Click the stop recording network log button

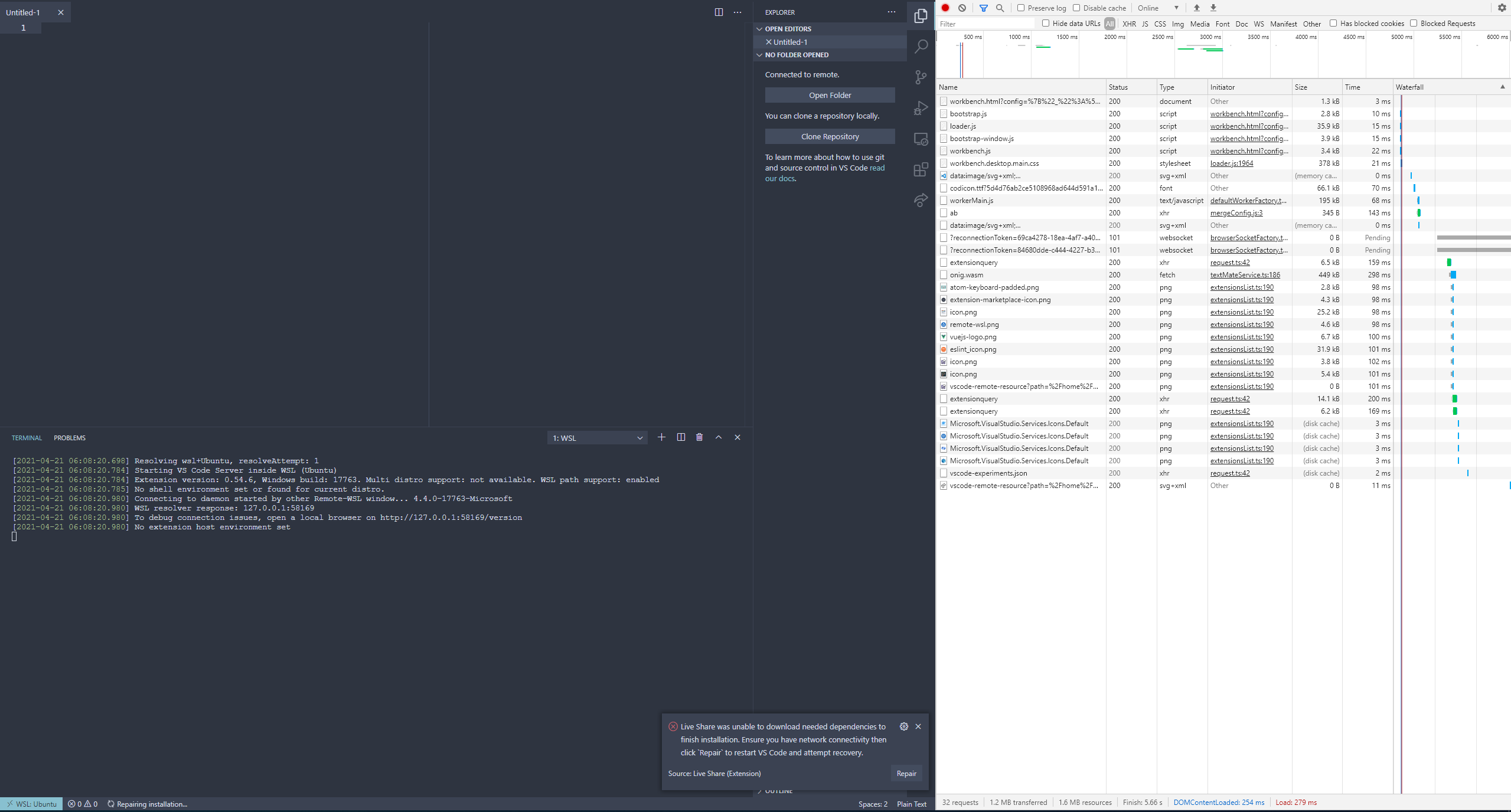(x=945, y=8)
